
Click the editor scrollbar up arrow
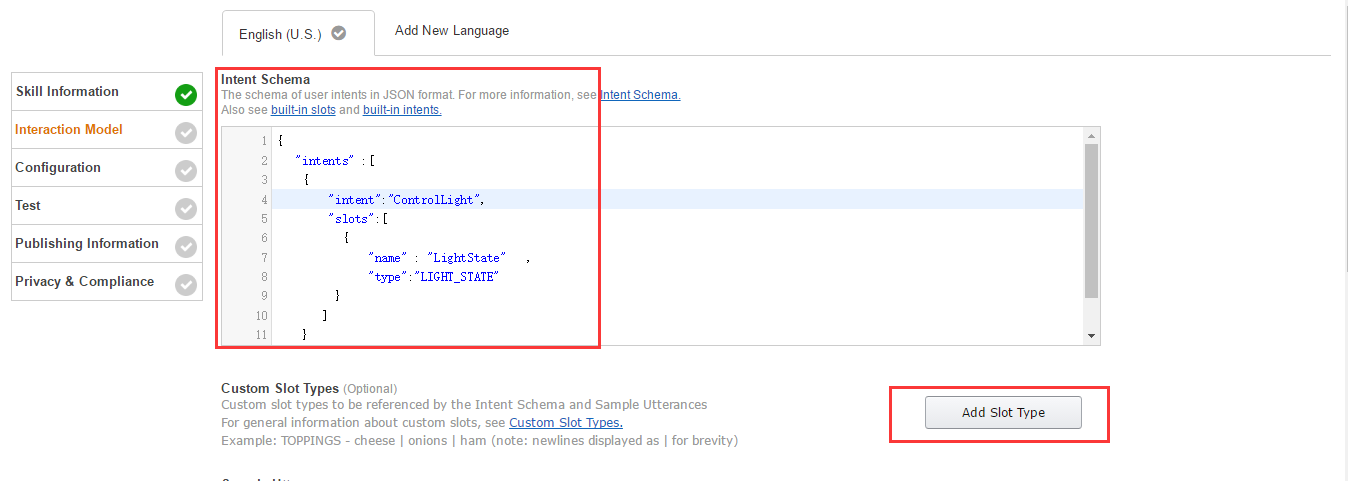coord(1091,135)
